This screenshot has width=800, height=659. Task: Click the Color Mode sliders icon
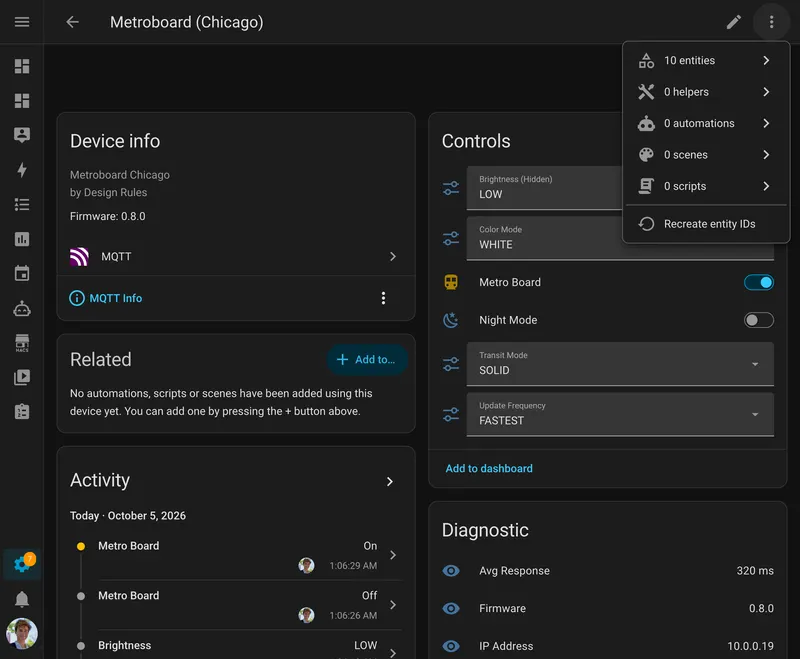point(451,238)
